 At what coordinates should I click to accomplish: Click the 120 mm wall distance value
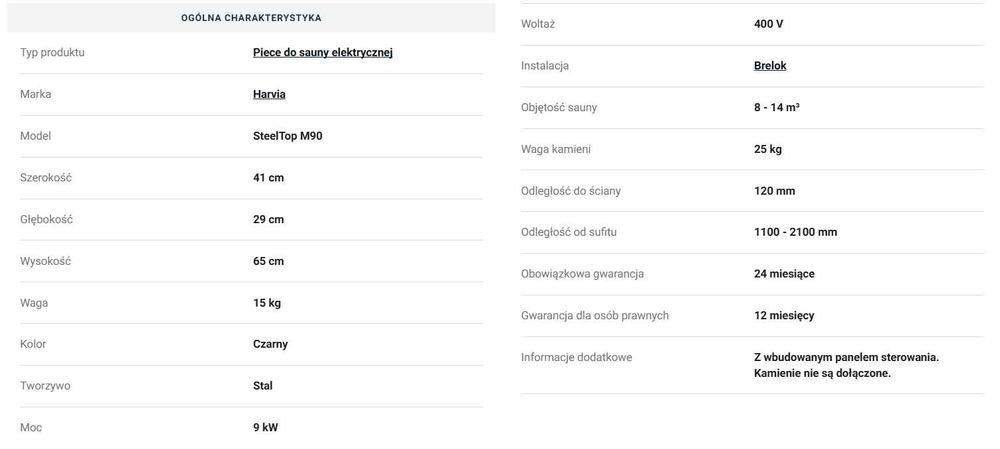(x=775, y=190)
